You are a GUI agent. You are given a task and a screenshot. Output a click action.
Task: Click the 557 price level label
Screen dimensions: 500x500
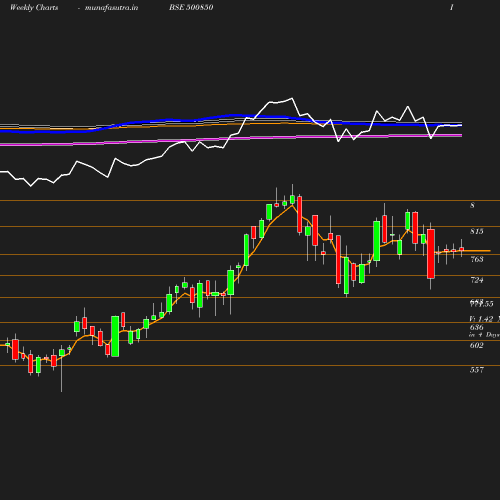click(477, 370)
